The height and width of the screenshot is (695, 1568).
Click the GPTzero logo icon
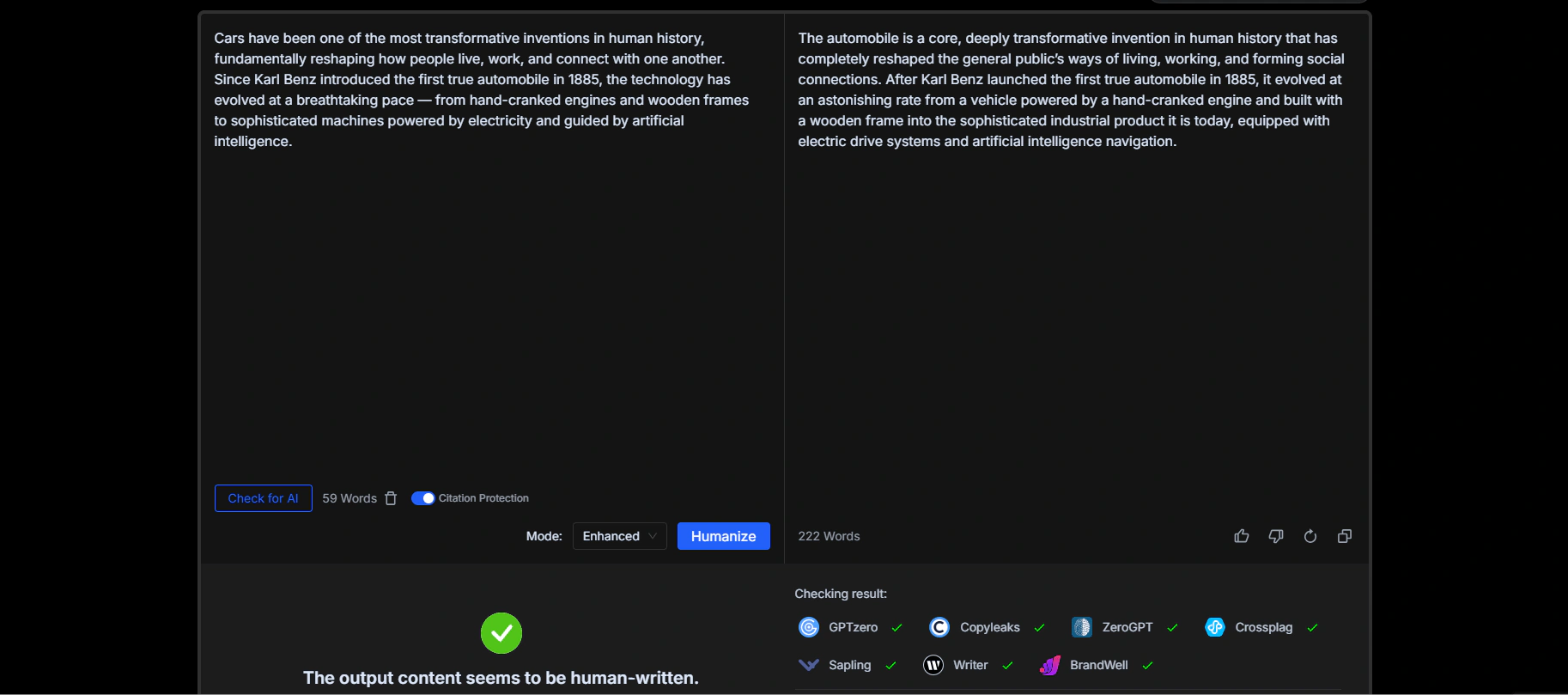click(809, 627)
